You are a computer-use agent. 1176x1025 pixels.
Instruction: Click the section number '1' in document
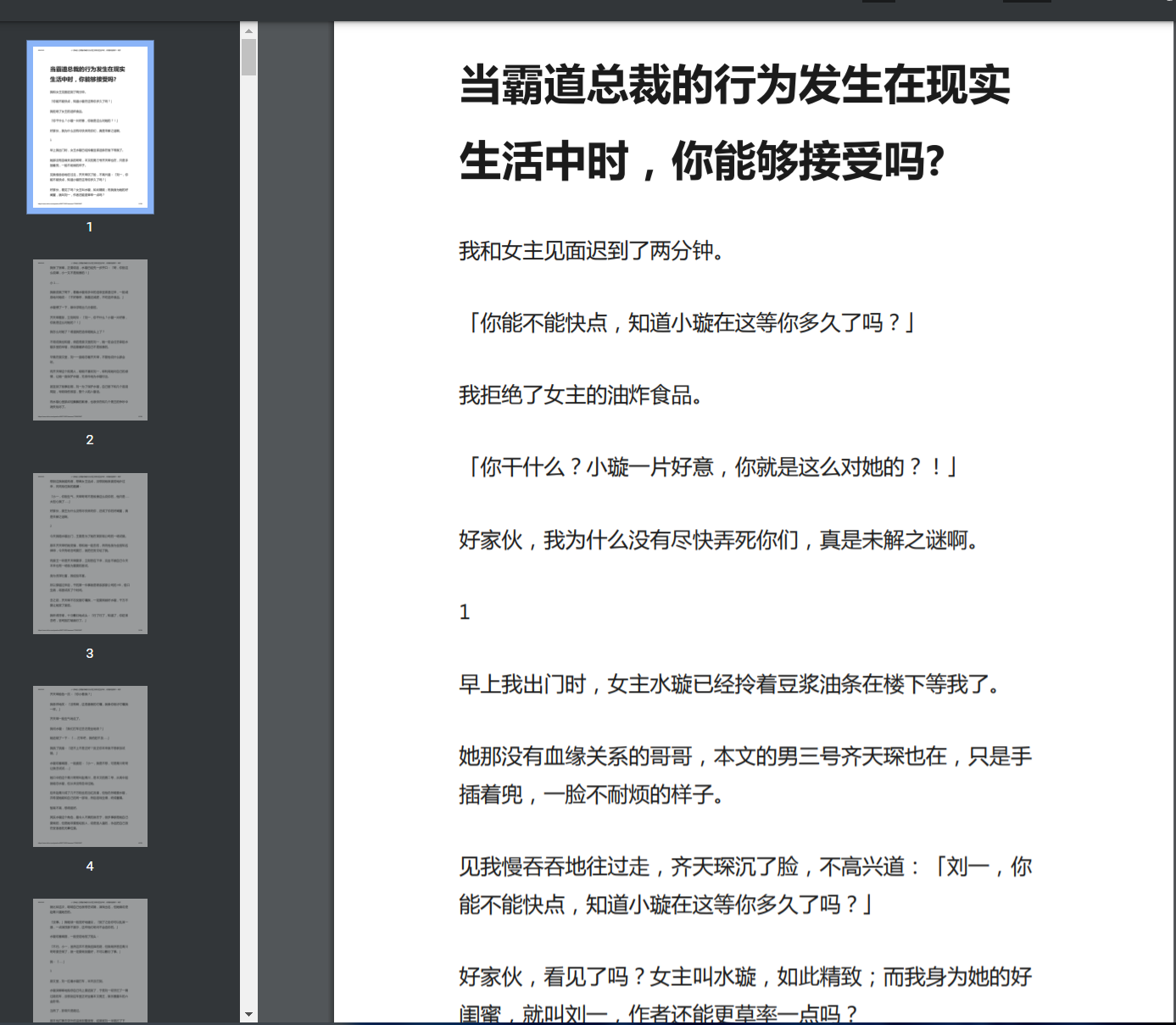(465, 612)
